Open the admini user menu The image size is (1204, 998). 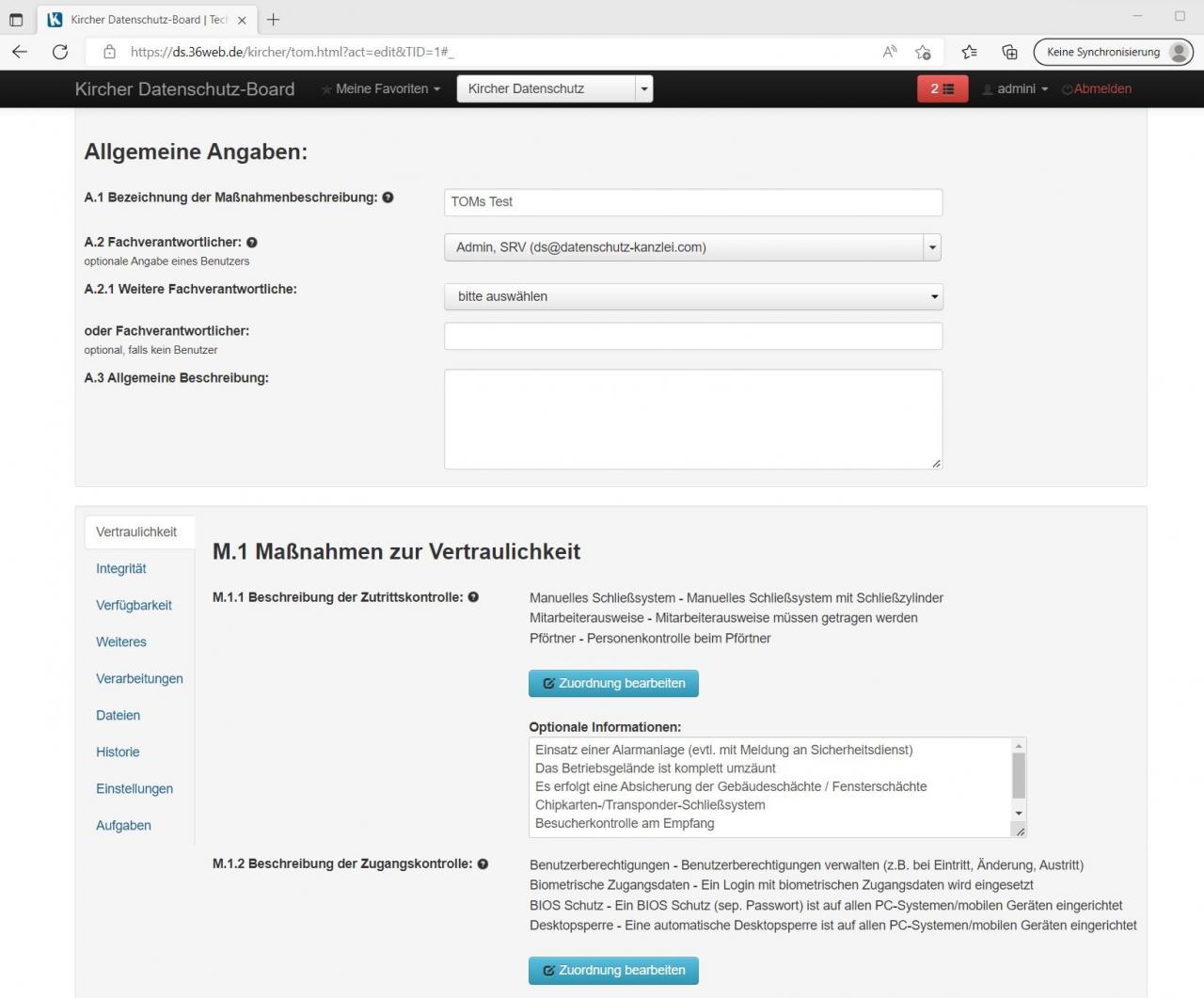pos(1015,88)
